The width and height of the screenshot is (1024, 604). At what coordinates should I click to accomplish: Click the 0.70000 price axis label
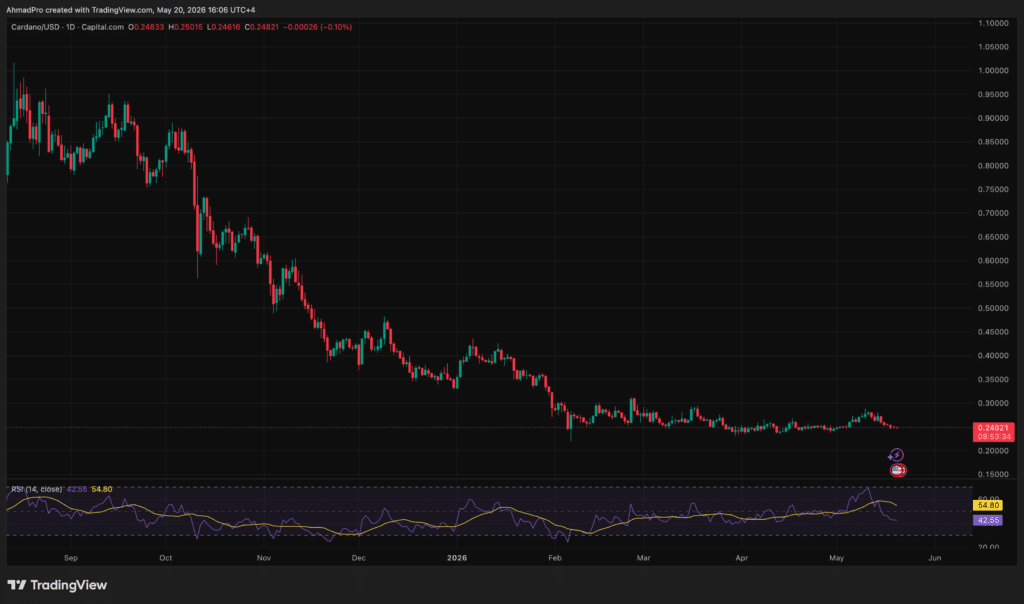(x=993, y=213)
